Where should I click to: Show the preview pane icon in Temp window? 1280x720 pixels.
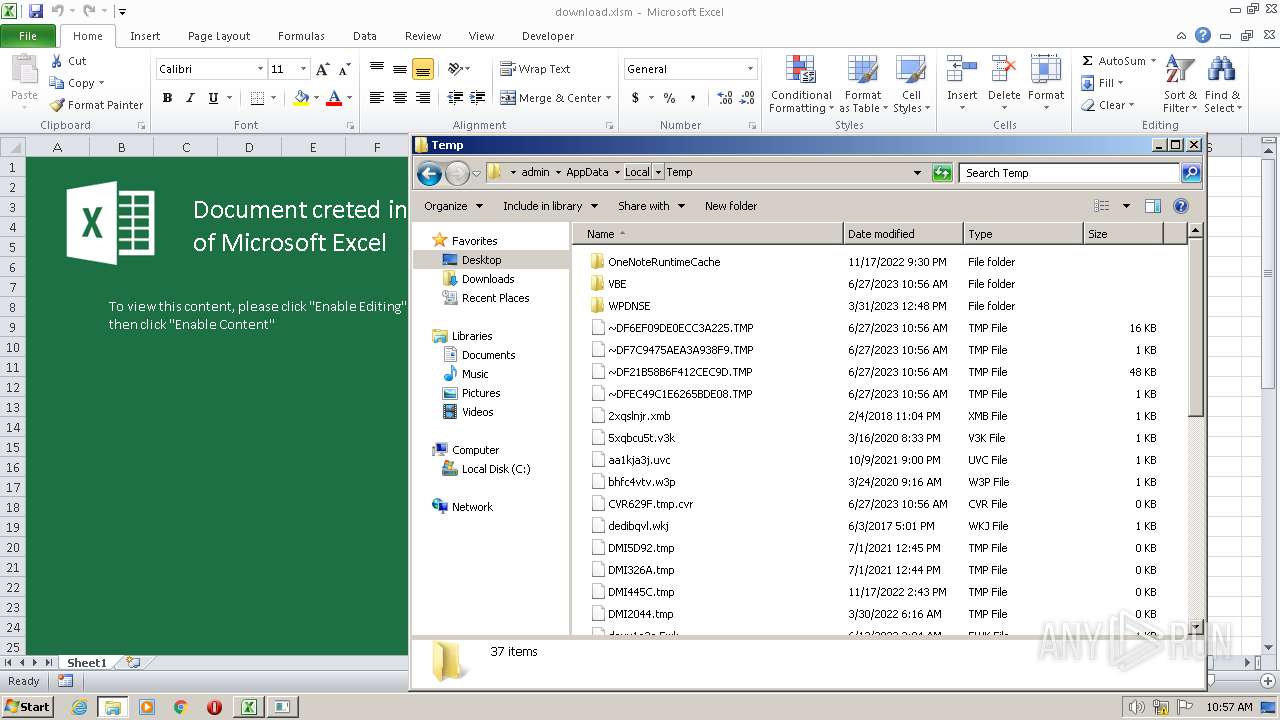(x=1152, y=206)
